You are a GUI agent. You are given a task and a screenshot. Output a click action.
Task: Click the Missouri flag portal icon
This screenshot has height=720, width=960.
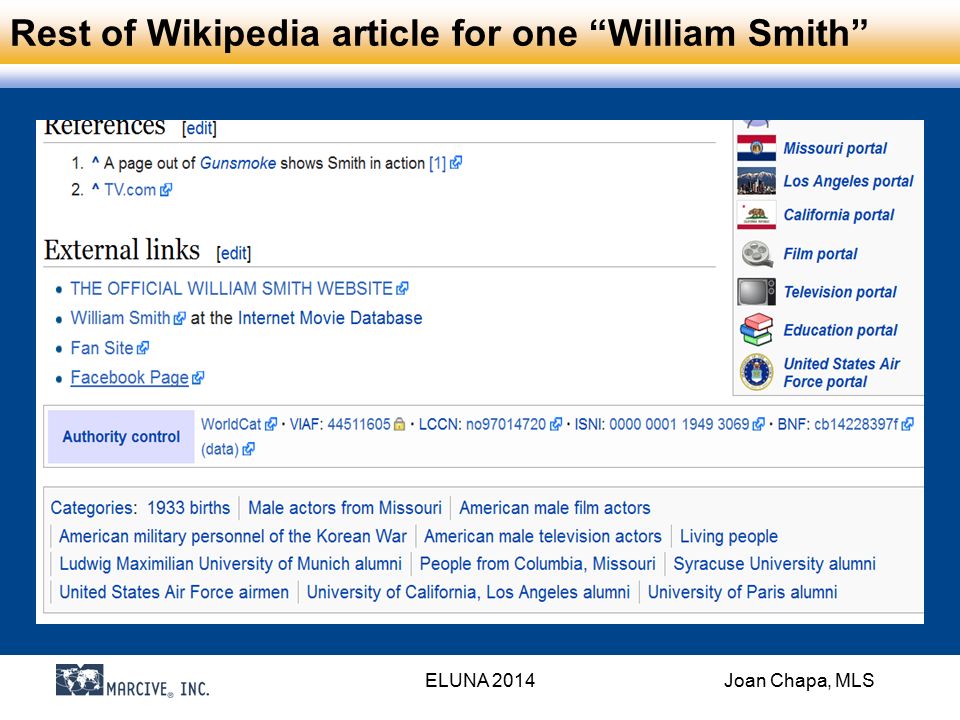click(756, 148)
